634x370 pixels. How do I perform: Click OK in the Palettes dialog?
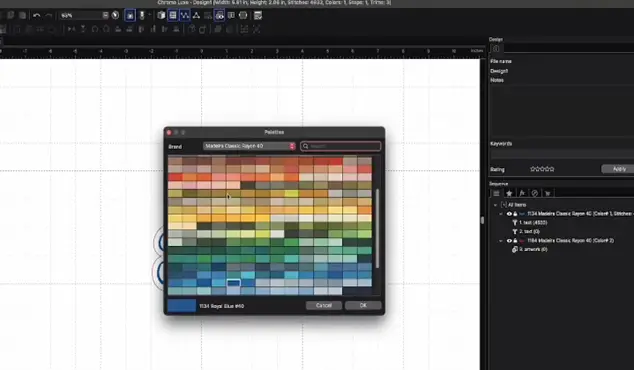click(x=363, y=306)
